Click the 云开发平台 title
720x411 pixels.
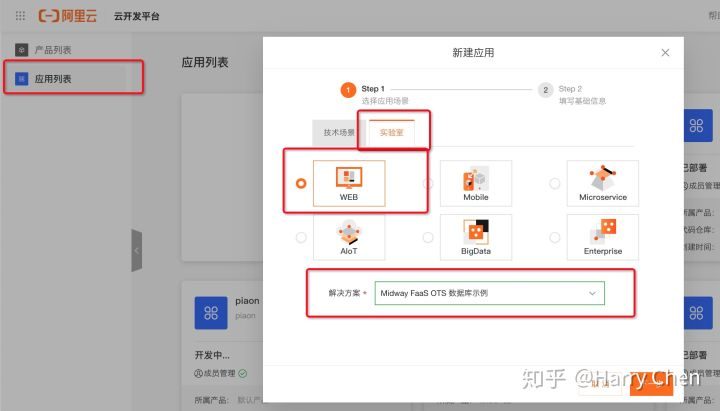pyautogui.click(x=136, y=16)
